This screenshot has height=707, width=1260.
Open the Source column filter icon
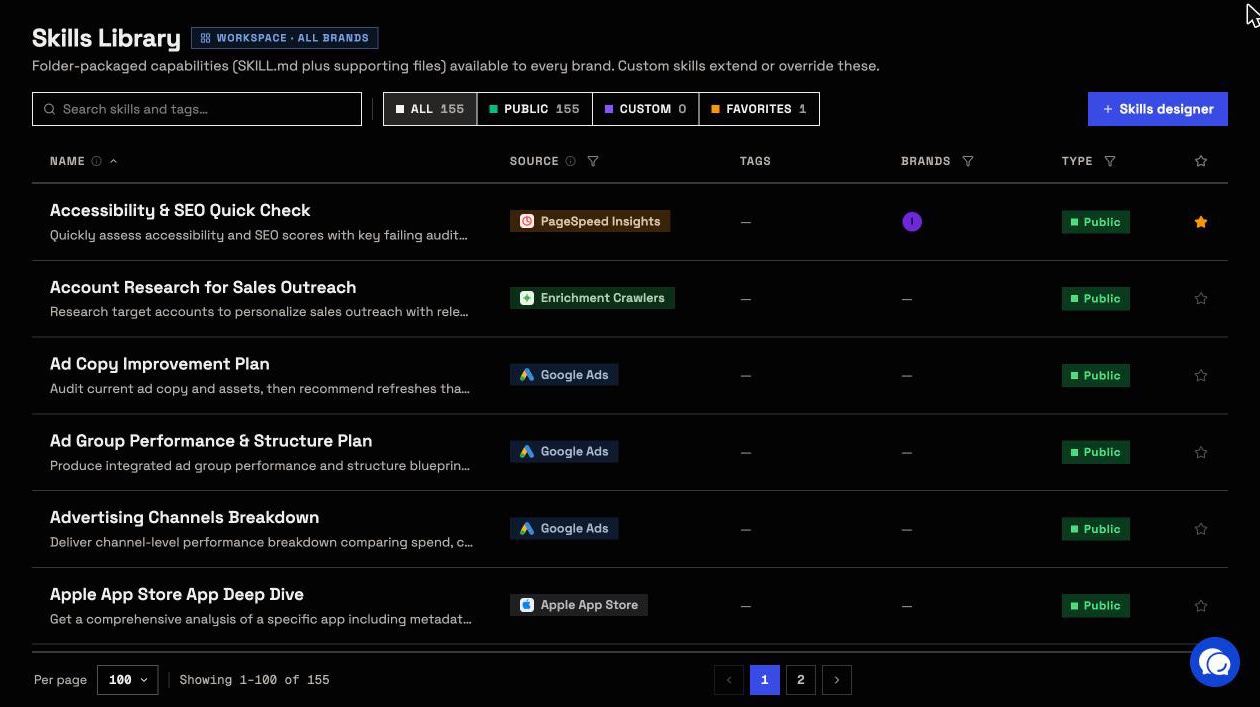click(x=593, y=161)
